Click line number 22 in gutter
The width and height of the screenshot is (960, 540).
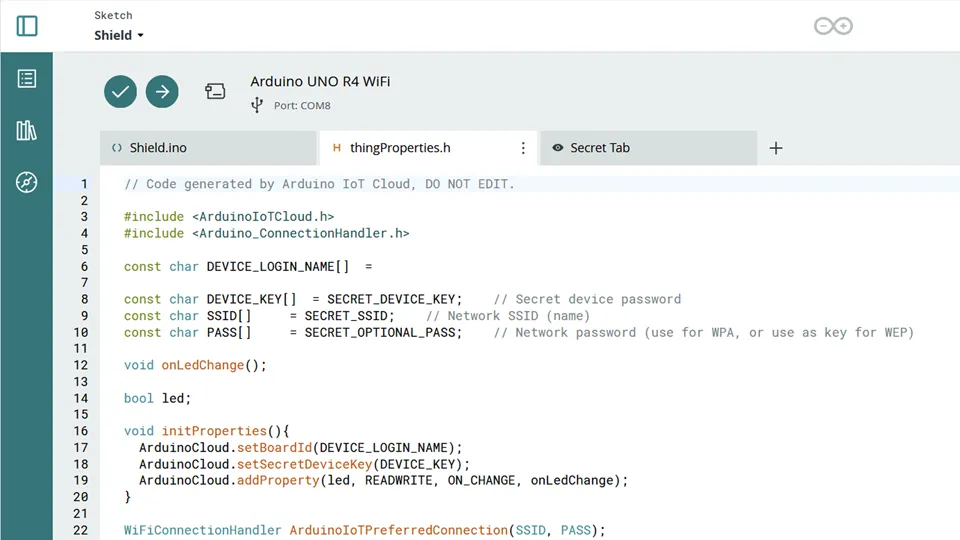(x=81, y=530)
